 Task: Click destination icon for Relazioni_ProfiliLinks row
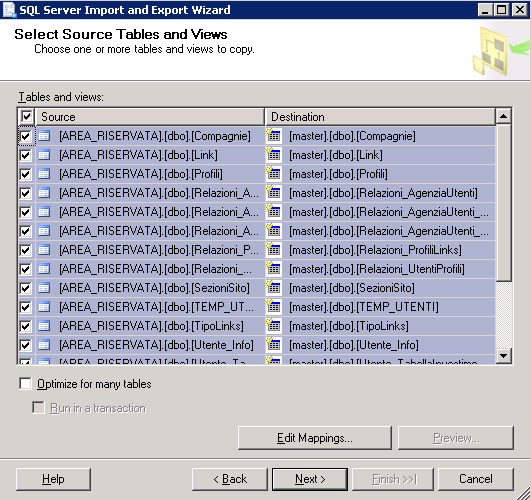(x=274, y=249)
